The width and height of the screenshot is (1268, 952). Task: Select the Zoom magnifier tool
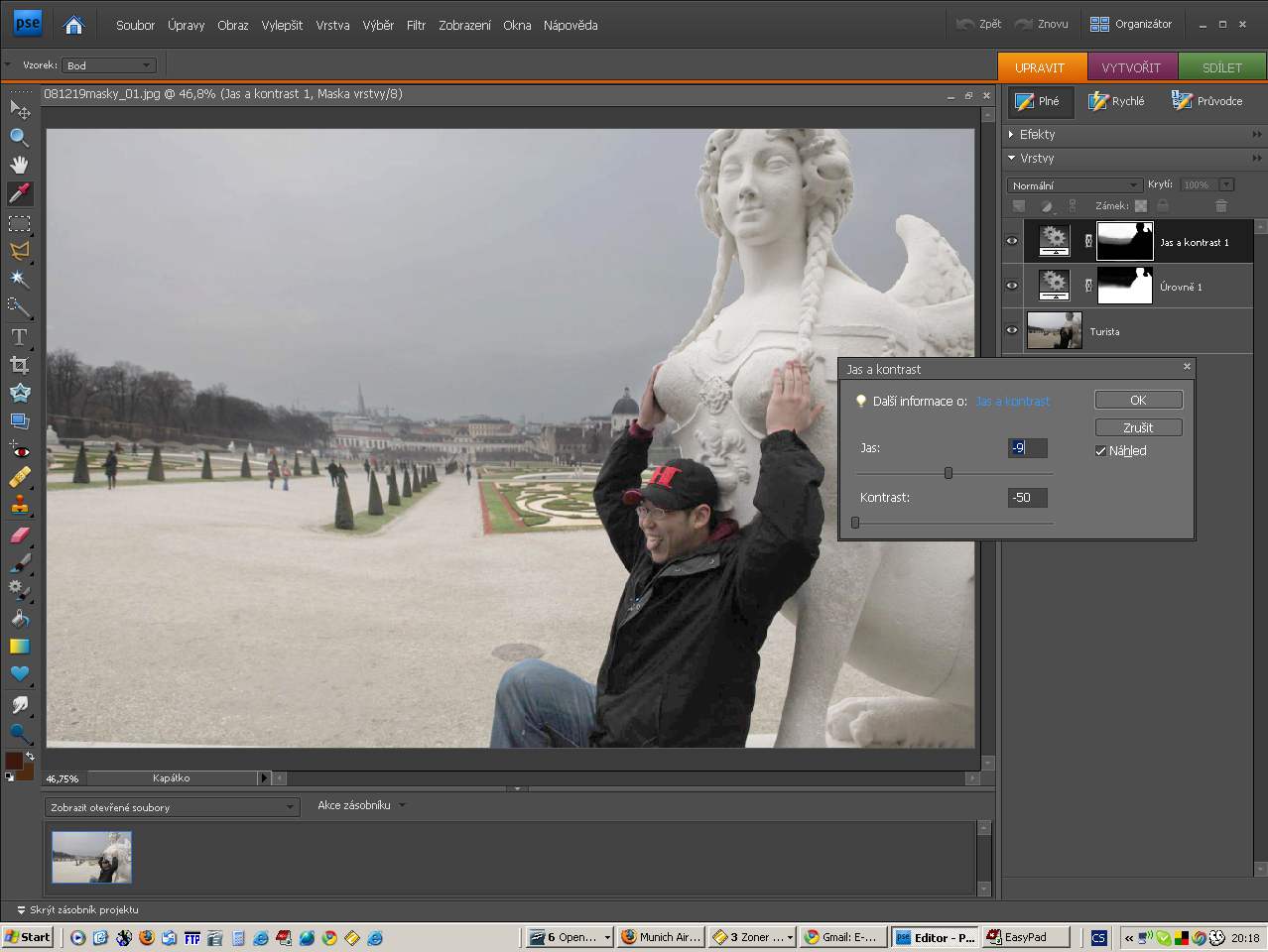pyautogui.click(x=19, y=137)
